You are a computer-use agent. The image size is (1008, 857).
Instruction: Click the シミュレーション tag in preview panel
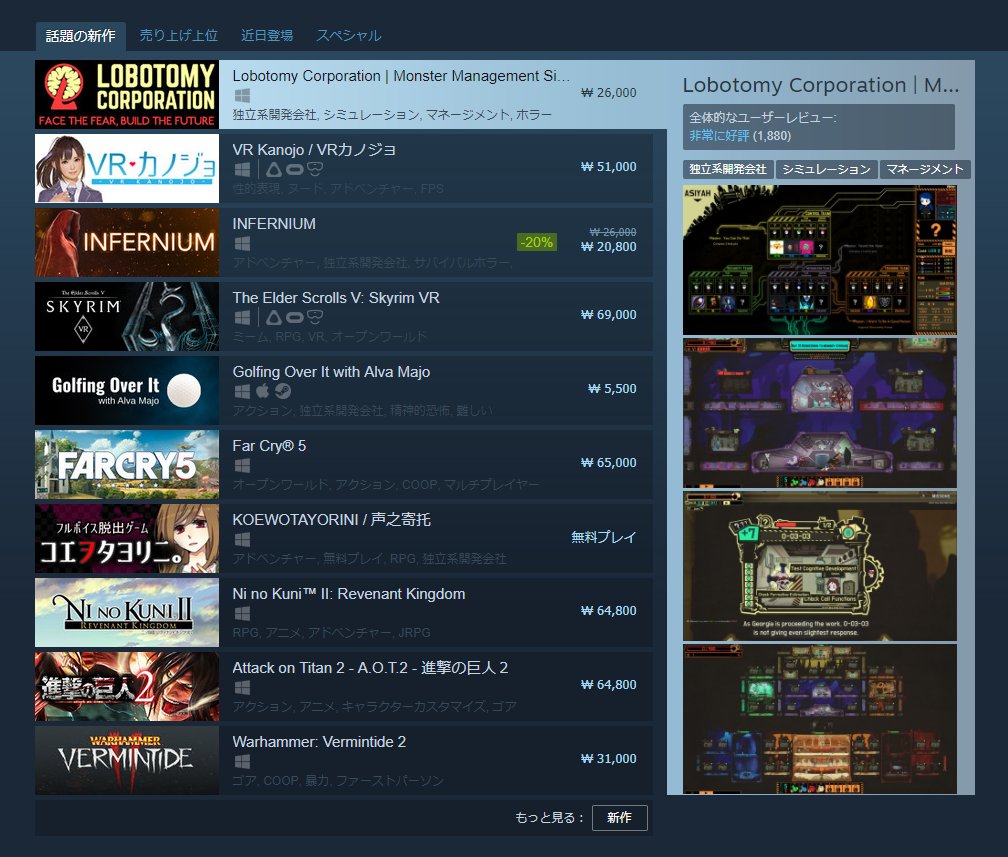click(x=826, y=169)
